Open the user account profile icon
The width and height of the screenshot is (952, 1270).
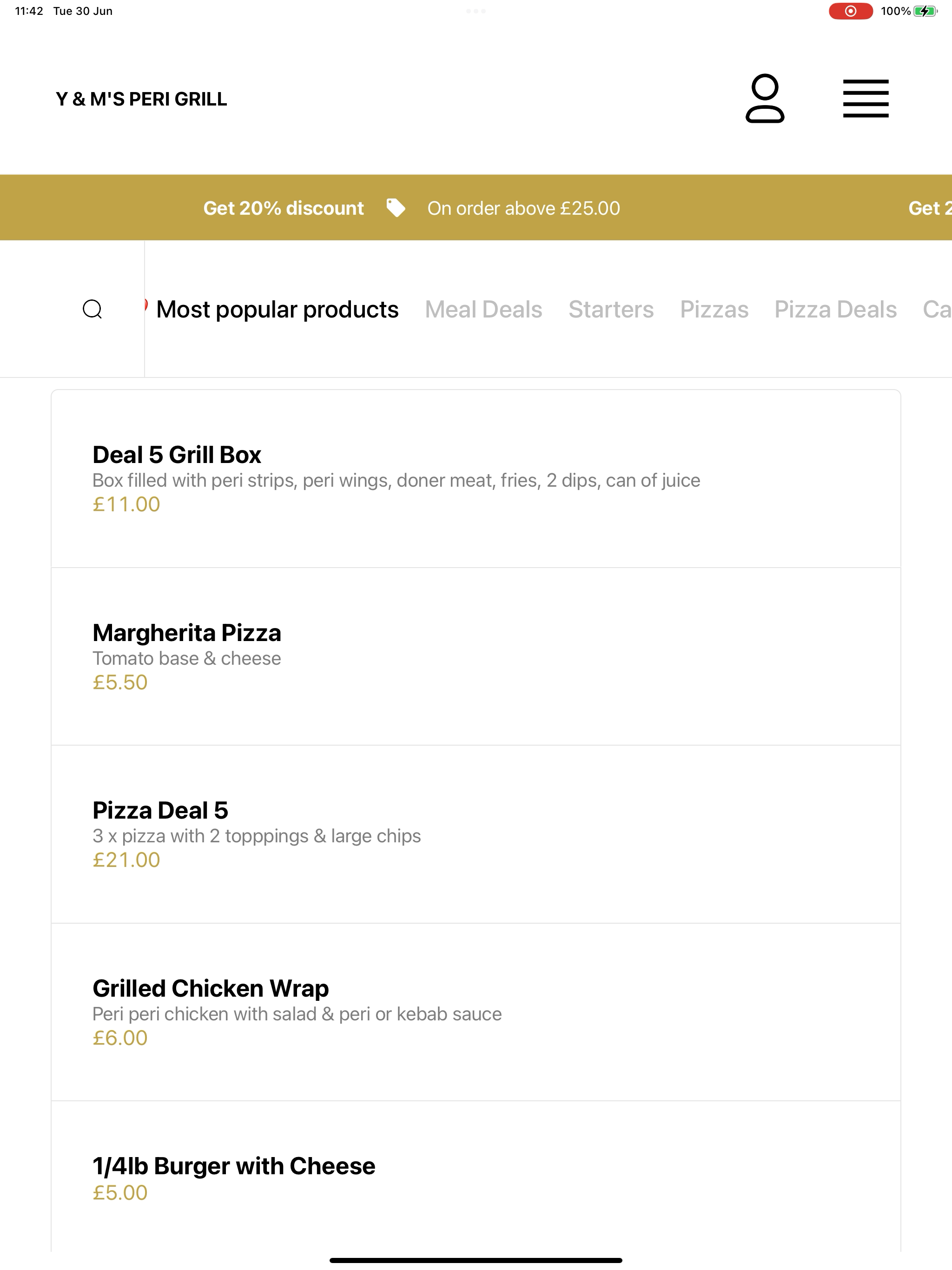click(x=765, y=99)
